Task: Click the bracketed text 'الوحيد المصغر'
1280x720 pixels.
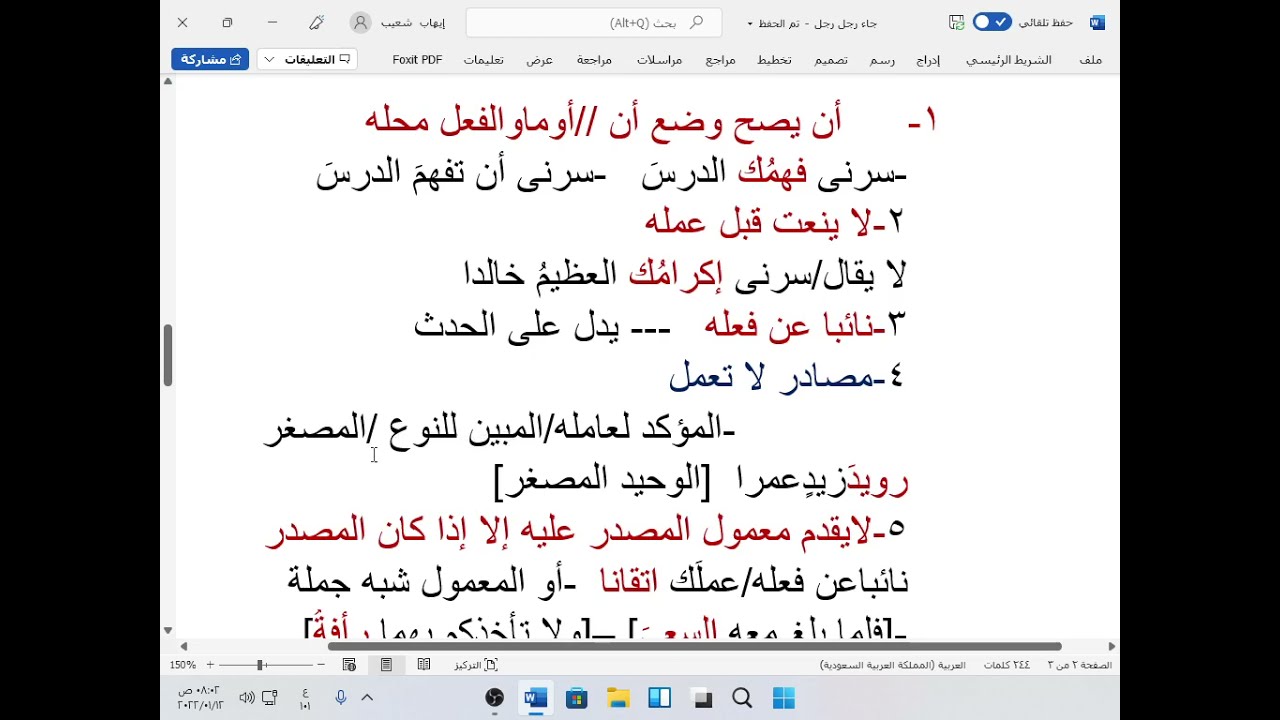Action: pyautogui.click(x=603, y=479)
